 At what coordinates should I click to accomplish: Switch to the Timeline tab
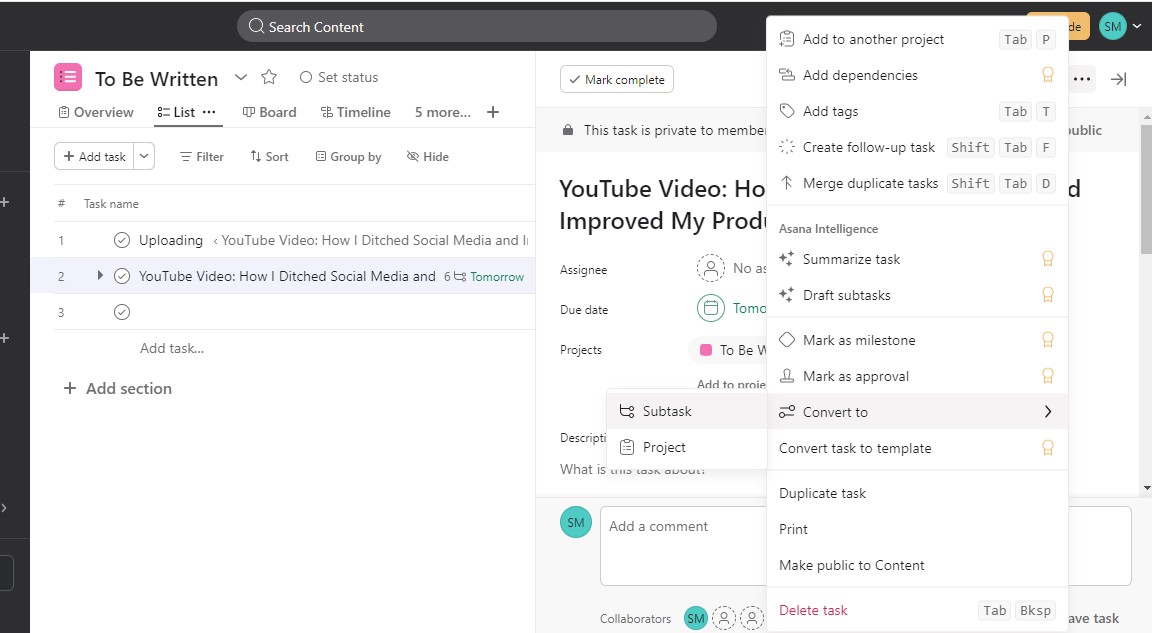coord(356,112)
